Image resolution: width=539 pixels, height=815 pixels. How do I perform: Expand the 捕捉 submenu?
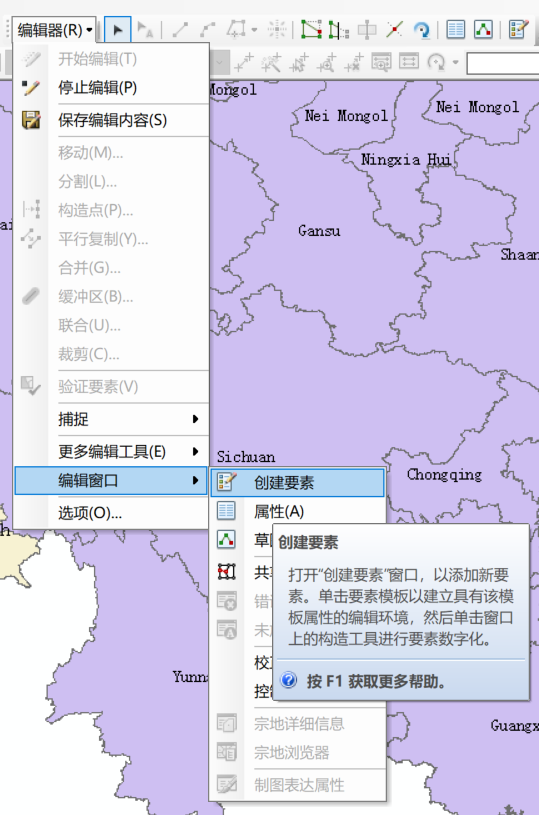point(112,419)
